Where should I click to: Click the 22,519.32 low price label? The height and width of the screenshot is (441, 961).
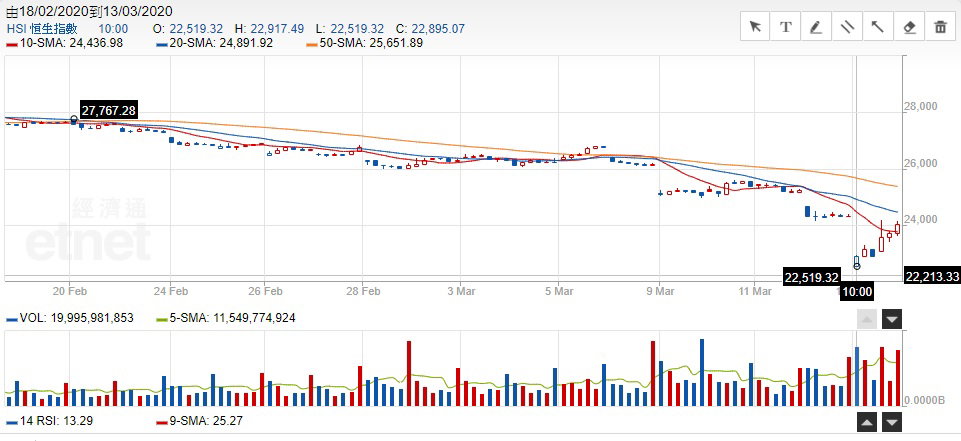tap(812, 277)
